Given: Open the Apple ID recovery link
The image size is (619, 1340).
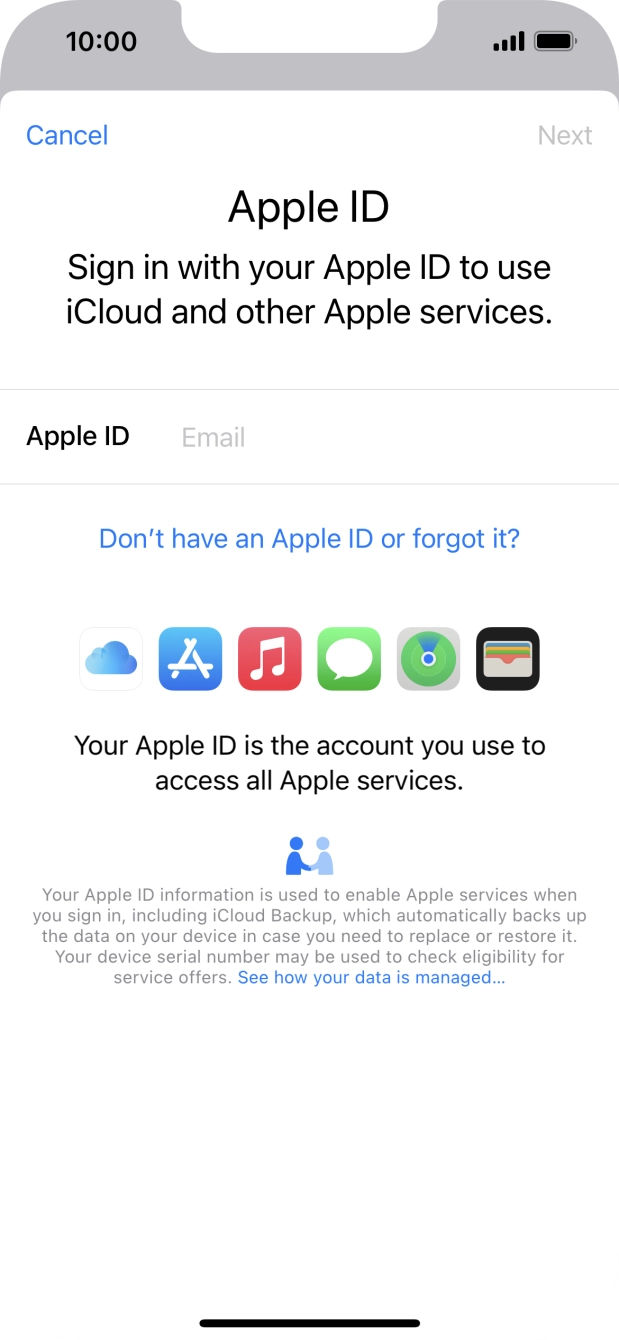Looking at the screenshot, I should pos(309,538).
